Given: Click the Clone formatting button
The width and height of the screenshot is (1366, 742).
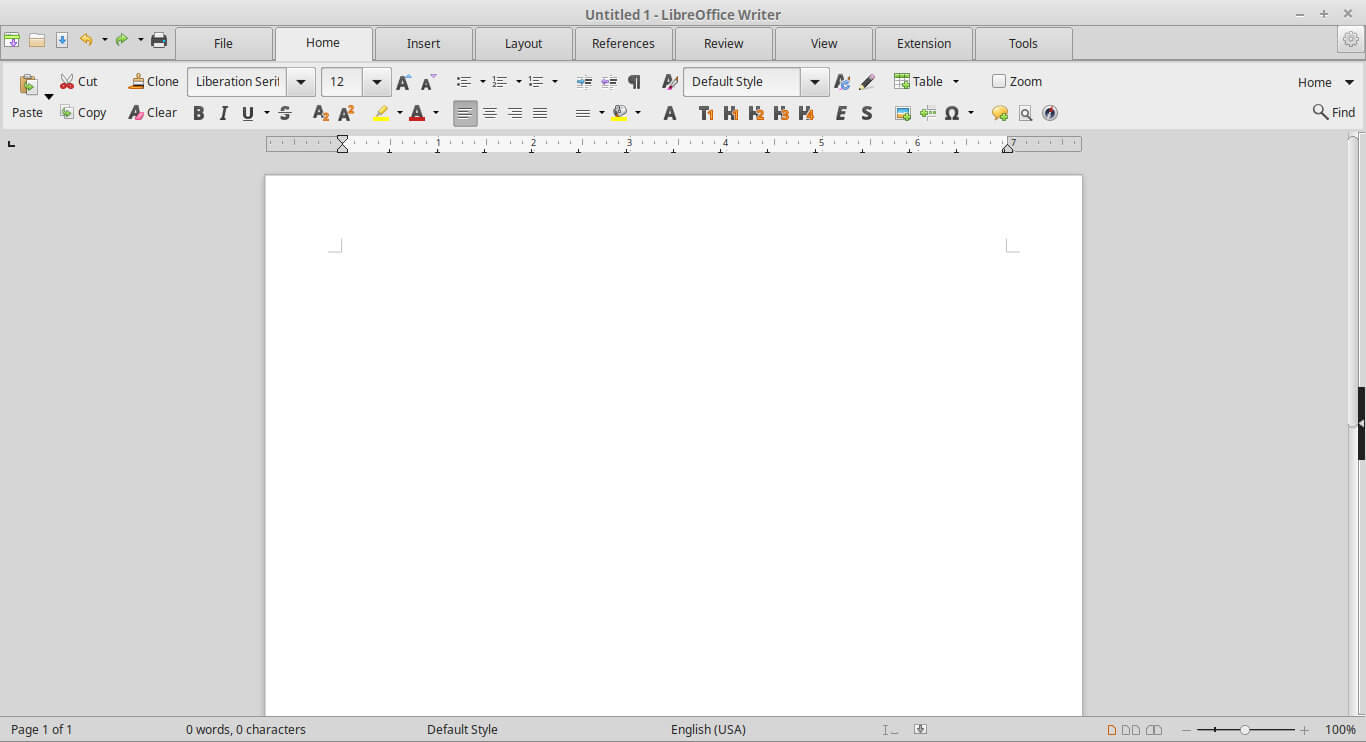Looking at the screenshot, I should [153, 82].
